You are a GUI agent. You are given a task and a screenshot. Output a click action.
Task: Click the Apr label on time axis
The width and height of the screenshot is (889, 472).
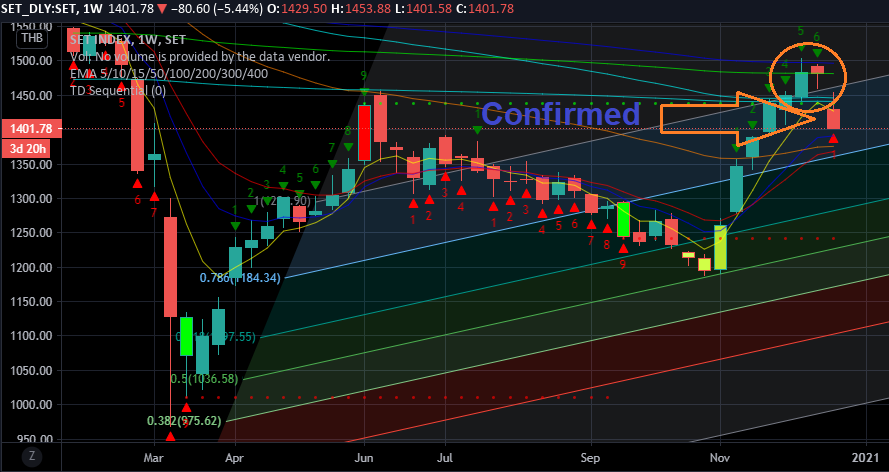234,457
